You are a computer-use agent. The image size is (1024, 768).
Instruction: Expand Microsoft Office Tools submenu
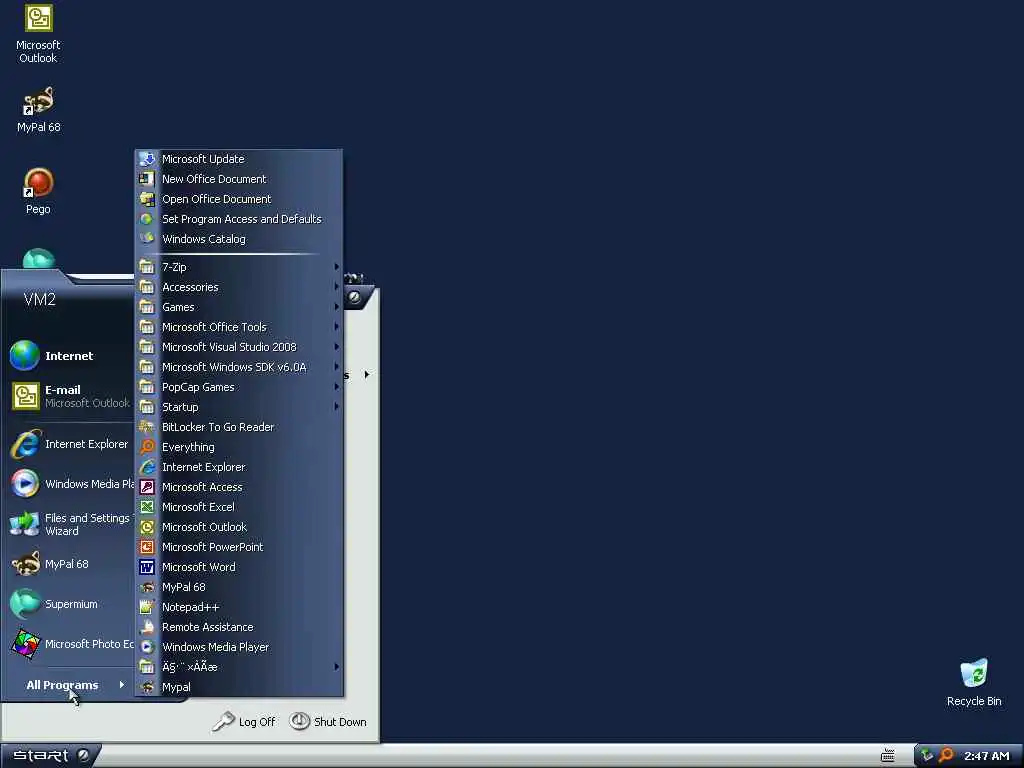[x=336, y=327]
